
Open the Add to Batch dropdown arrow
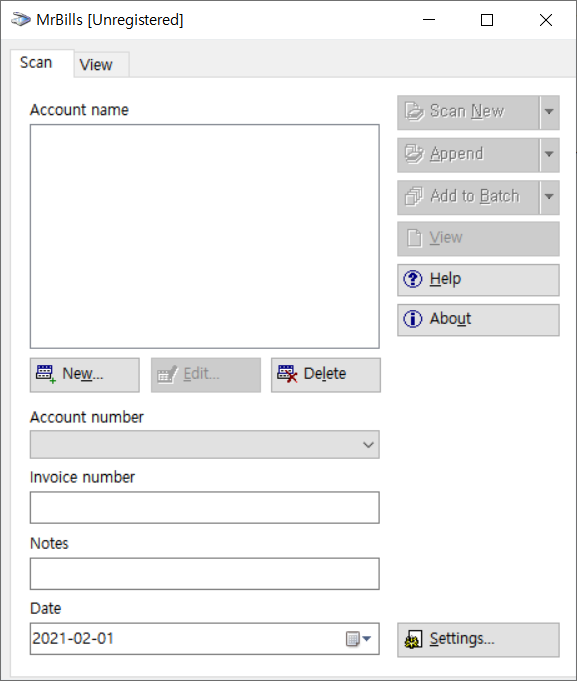click(549, 197)
